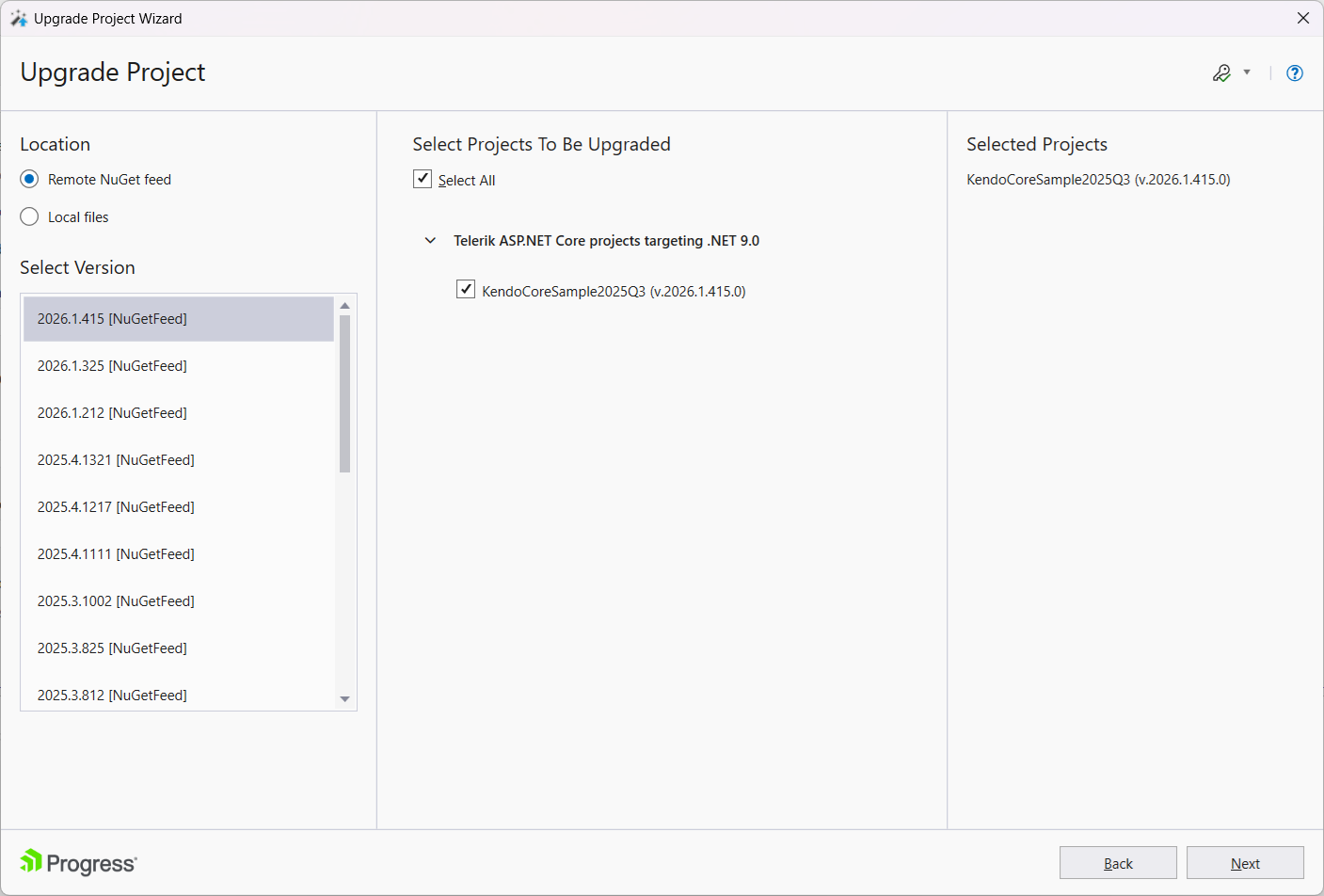1324x896 pixels.
Task: Expand the settings dropdown arrow beside the wrench
Action: pyautogui.click(x=1247, y=72)
